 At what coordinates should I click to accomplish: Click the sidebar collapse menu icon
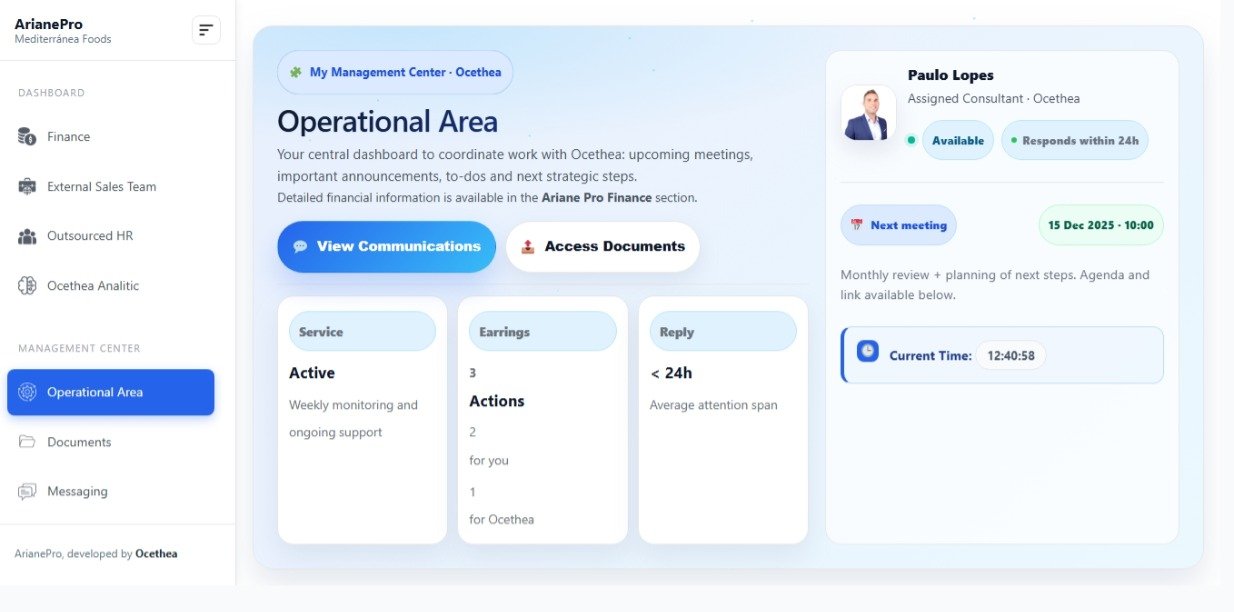(206, 30)
